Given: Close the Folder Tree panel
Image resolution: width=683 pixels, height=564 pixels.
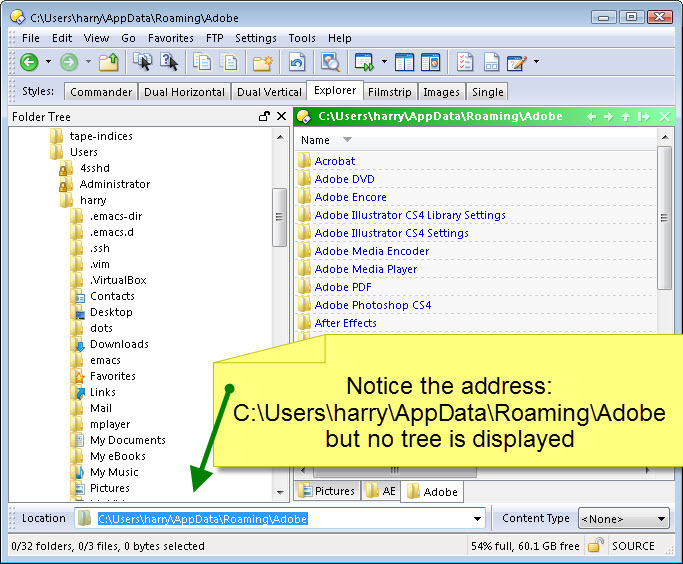Looking at the screenshot, I should pyautogui.click(x=281, y=116).
